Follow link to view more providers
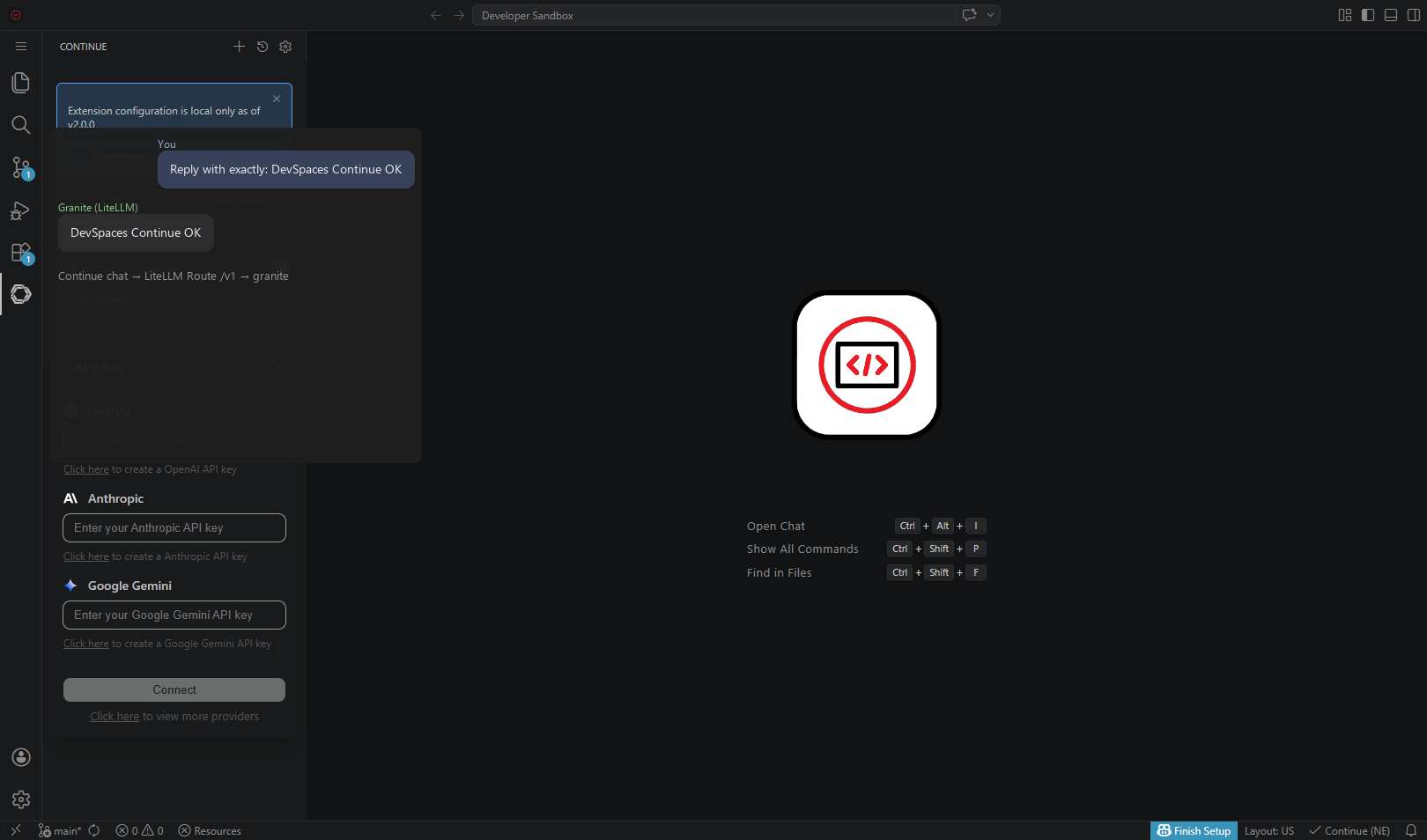Viewport: 1427px width, 840px height. pyautogui.click(x=115, y=717)
